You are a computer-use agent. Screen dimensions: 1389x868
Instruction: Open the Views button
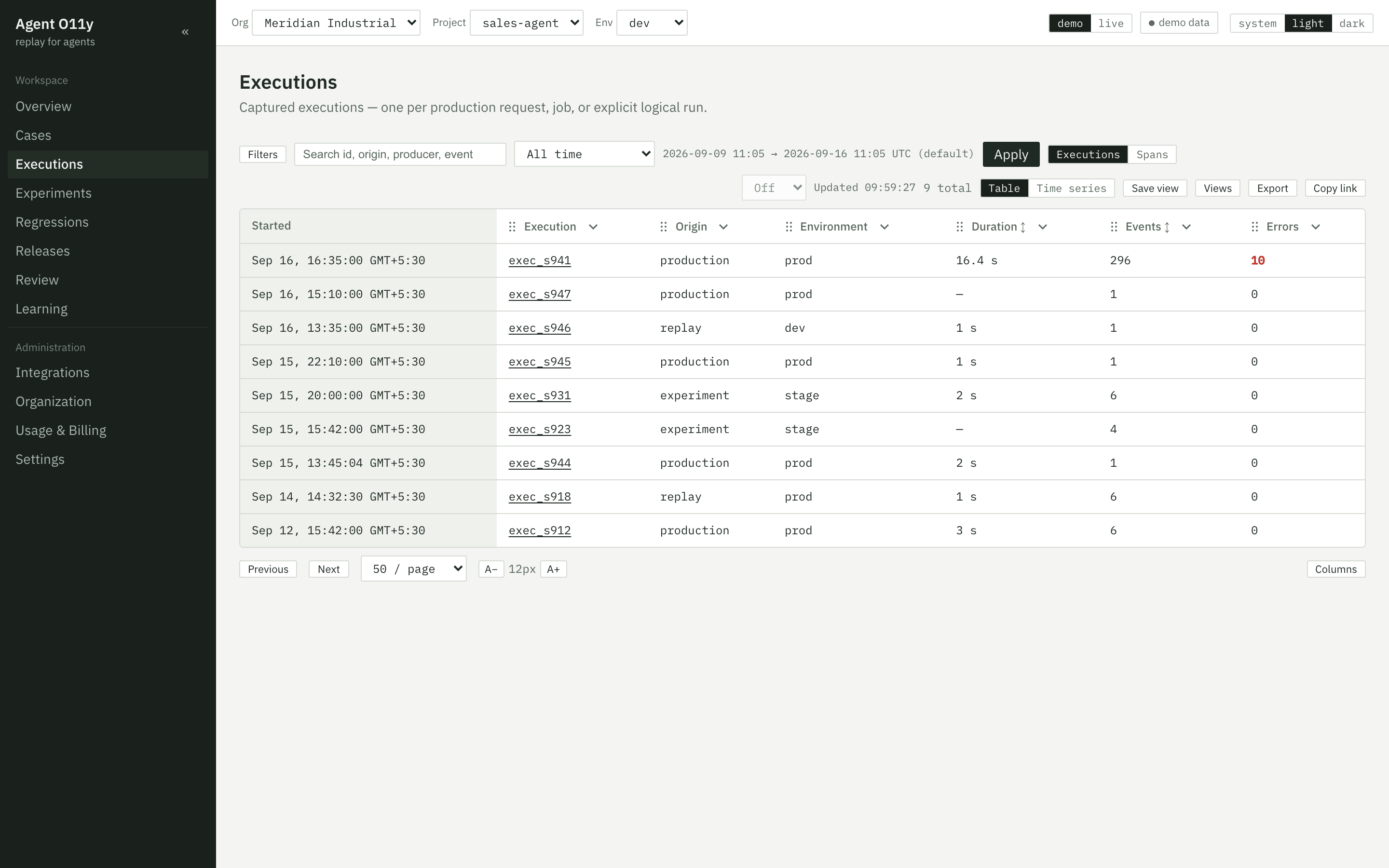1217,188
